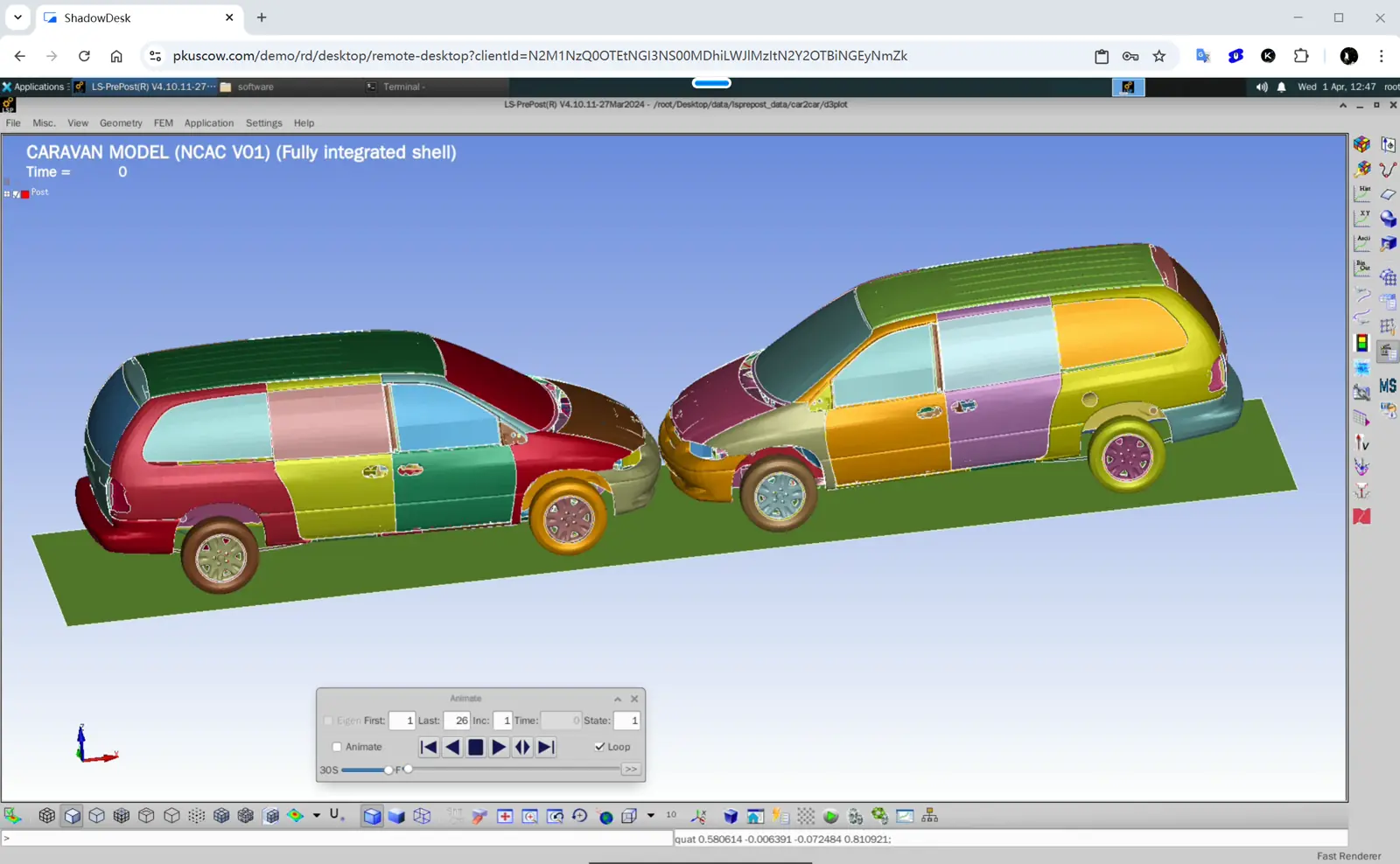Image resolution: width=1400 pixels, height=864 pixels.
Task: Adjust the animation speed slider handle
Action: 388,770
